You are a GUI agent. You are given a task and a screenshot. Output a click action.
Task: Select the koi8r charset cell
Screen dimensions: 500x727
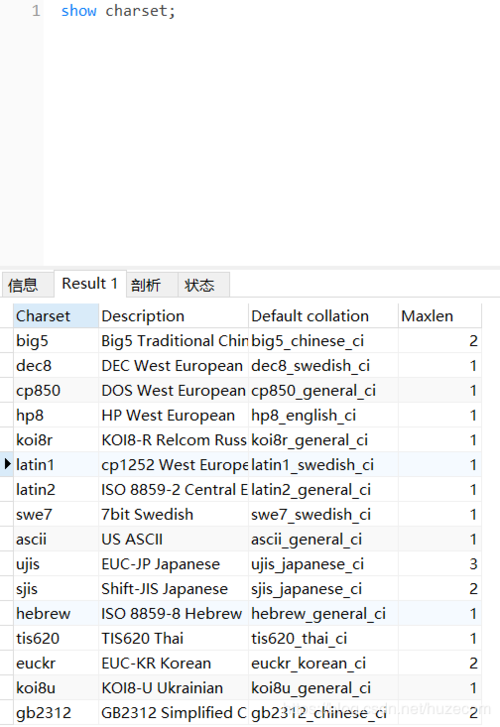[x=56, y=440]
